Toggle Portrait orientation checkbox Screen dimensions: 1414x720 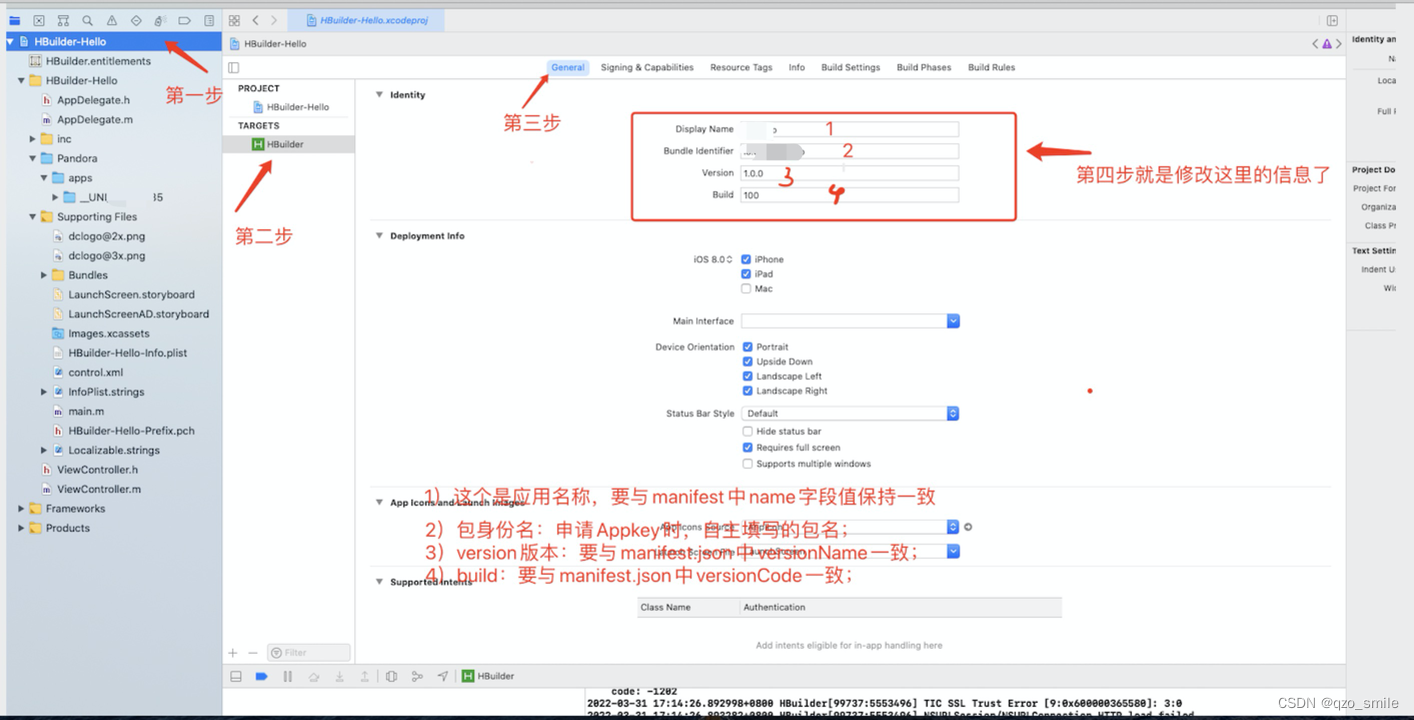(748, 347)
